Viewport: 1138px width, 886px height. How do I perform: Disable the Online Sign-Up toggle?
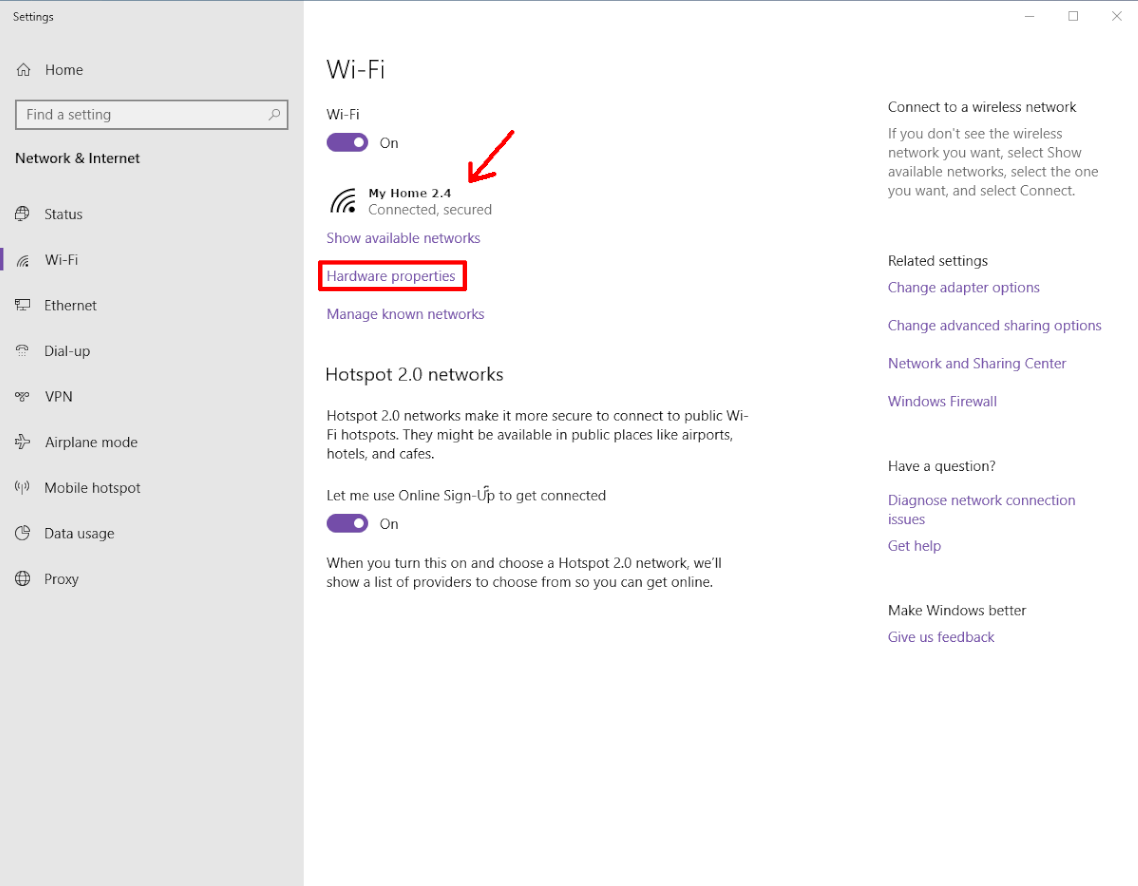point(347,524)
